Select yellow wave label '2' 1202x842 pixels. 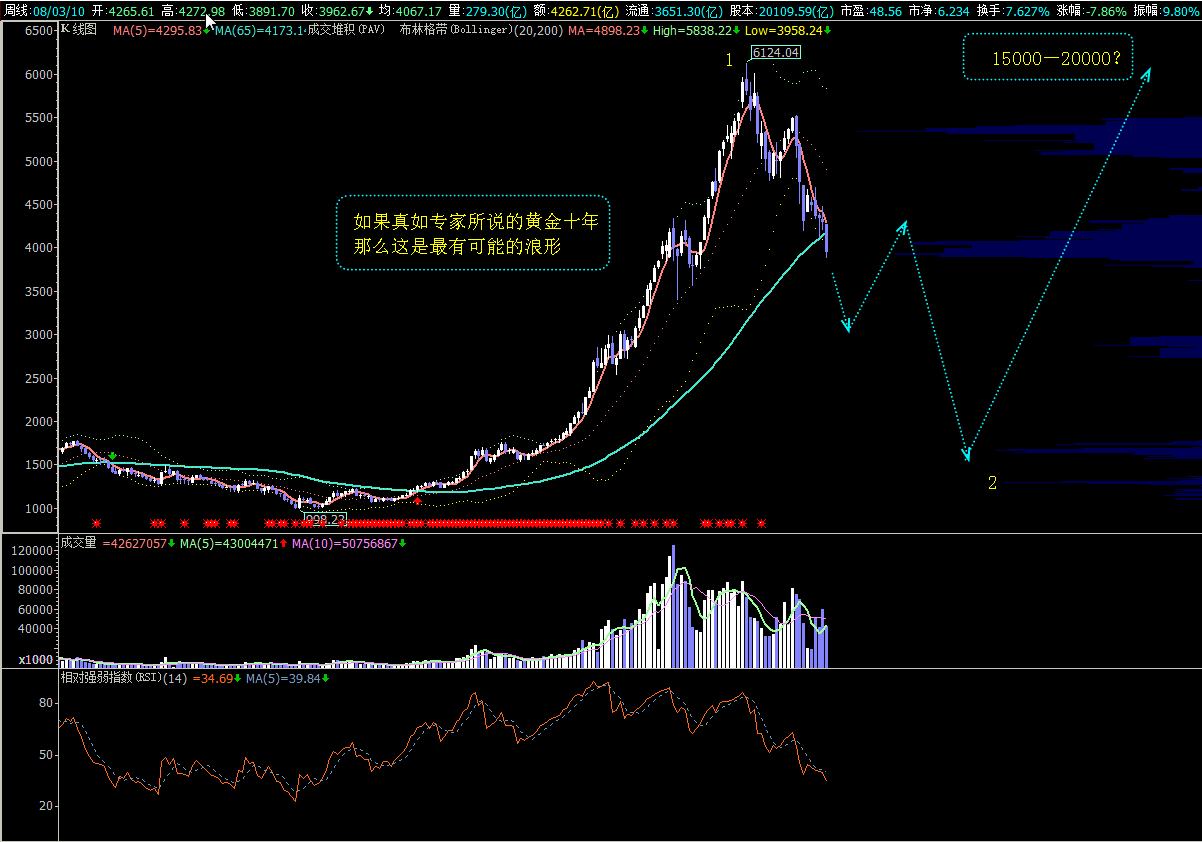tap(992, 483)
